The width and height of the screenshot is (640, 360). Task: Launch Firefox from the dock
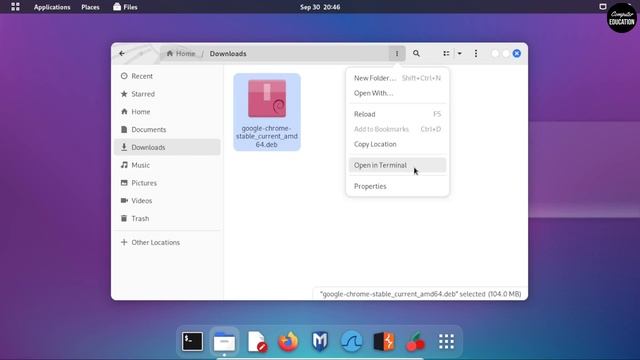click(288, 341)
